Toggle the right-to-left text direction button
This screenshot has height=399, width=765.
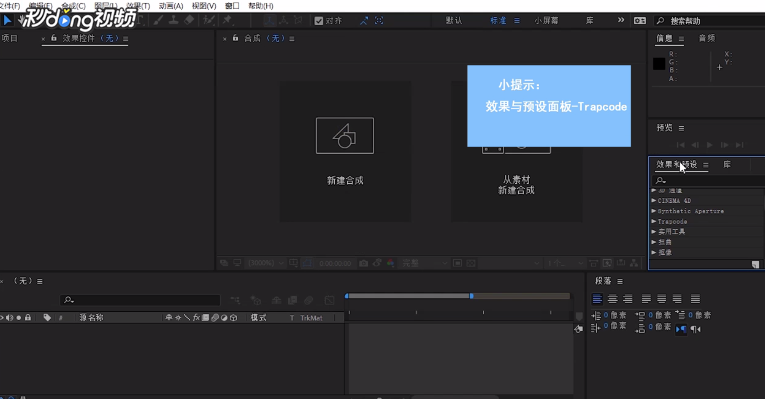click(x=696, y=329)
